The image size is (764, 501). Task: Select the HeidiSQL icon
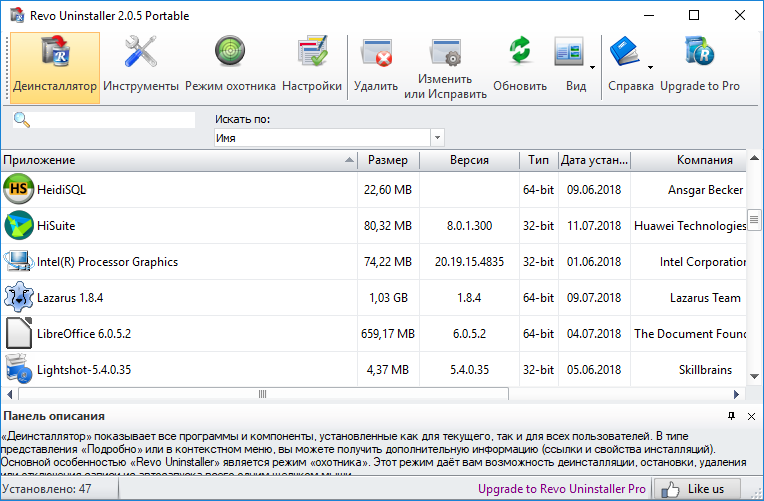pos(19,189)
